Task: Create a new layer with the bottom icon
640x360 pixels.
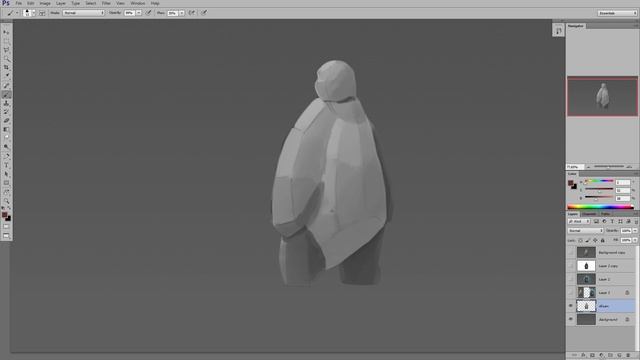Action: click(x=619, y=356)
